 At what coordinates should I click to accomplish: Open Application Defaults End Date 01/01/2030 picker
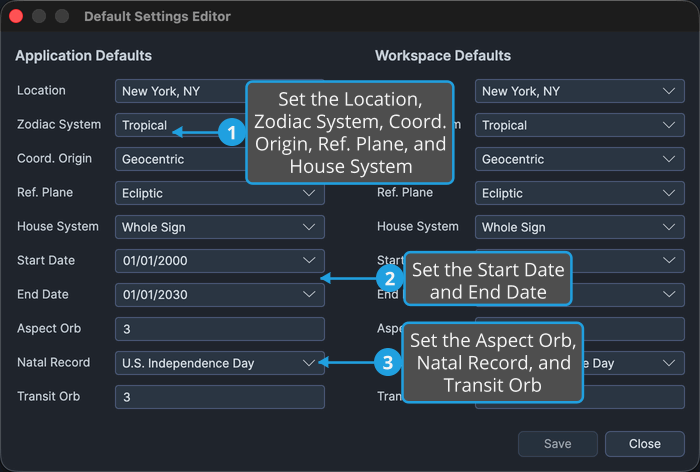pos(220,295)
